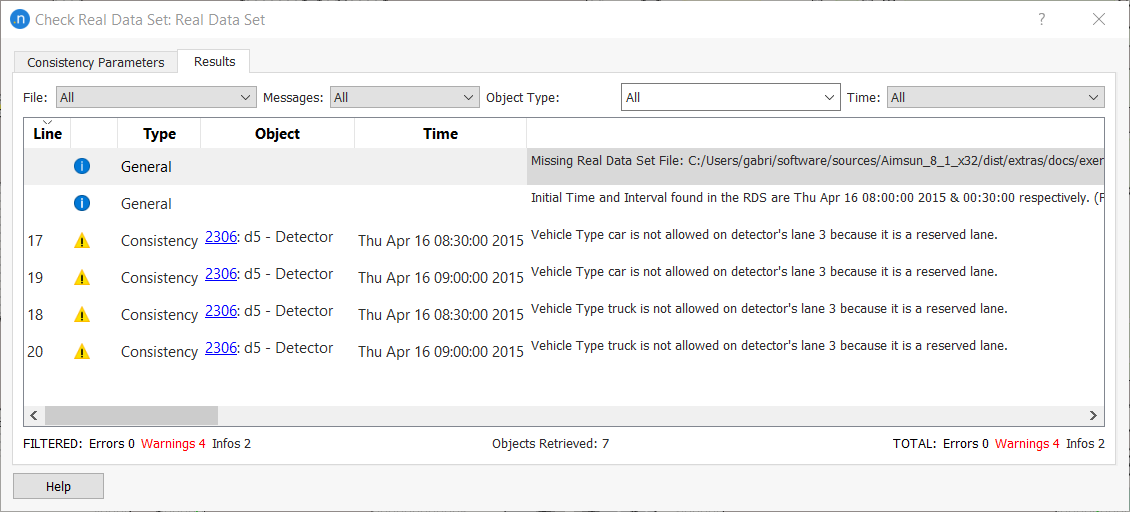
Task: Sort by the Line column header
Action: [x=48, y=133]
